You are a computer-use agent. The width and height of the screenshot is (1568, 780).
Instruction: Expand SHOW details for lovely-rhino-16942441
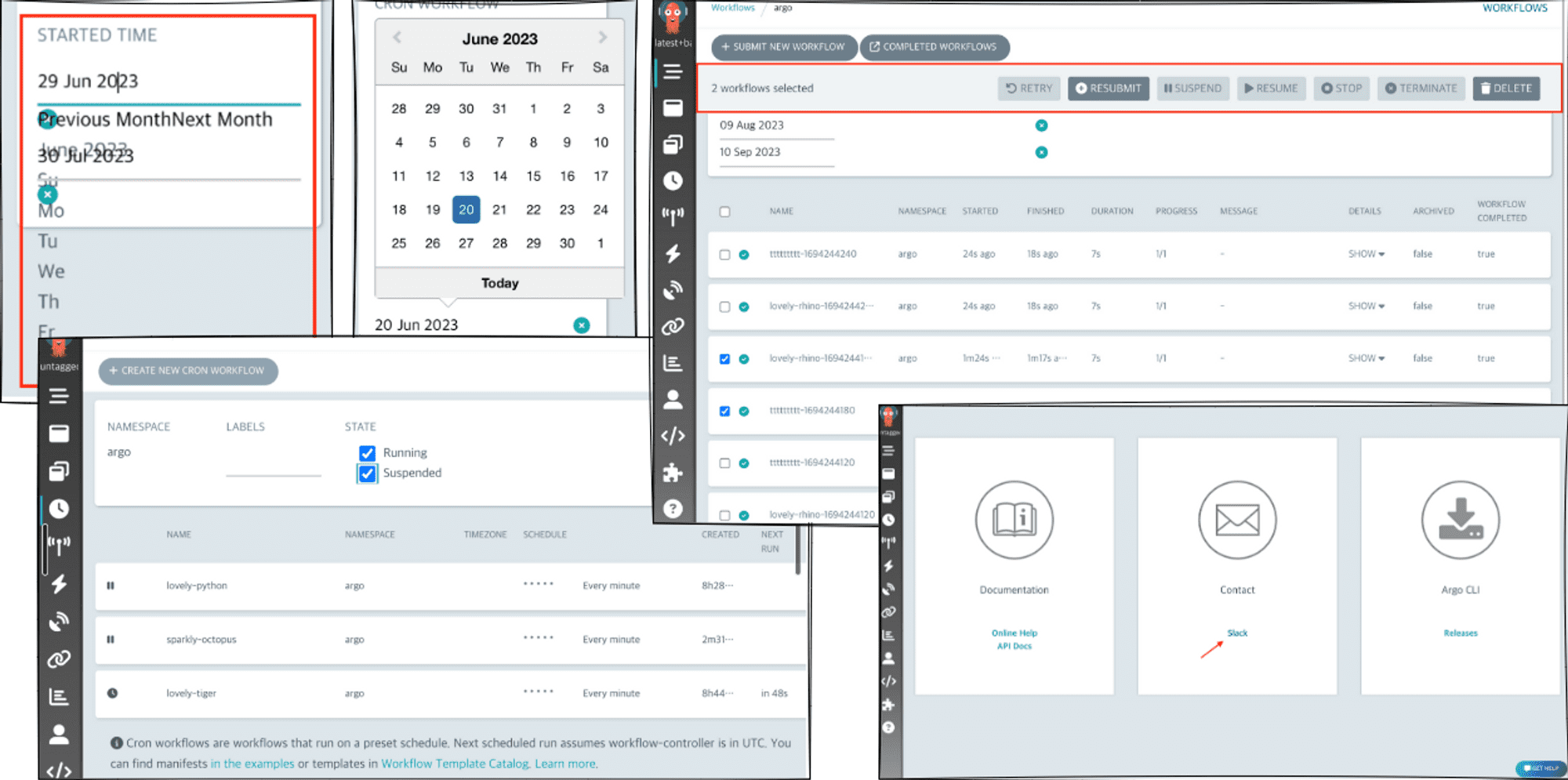pyautogui.click(x=1366, y=358)
